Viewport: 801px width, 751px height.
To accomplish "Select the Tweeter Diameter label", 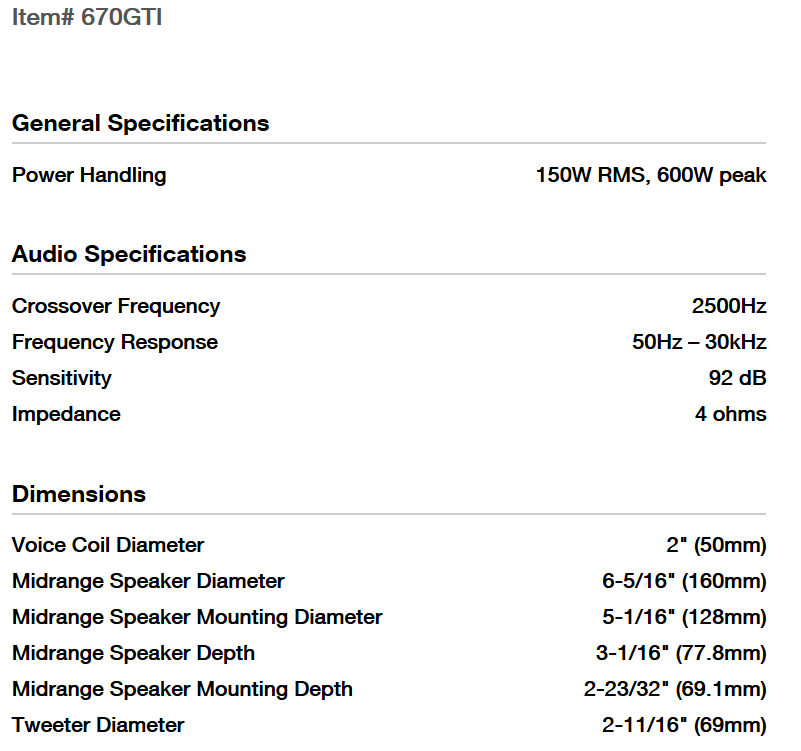I will click(x=98, y=725).
